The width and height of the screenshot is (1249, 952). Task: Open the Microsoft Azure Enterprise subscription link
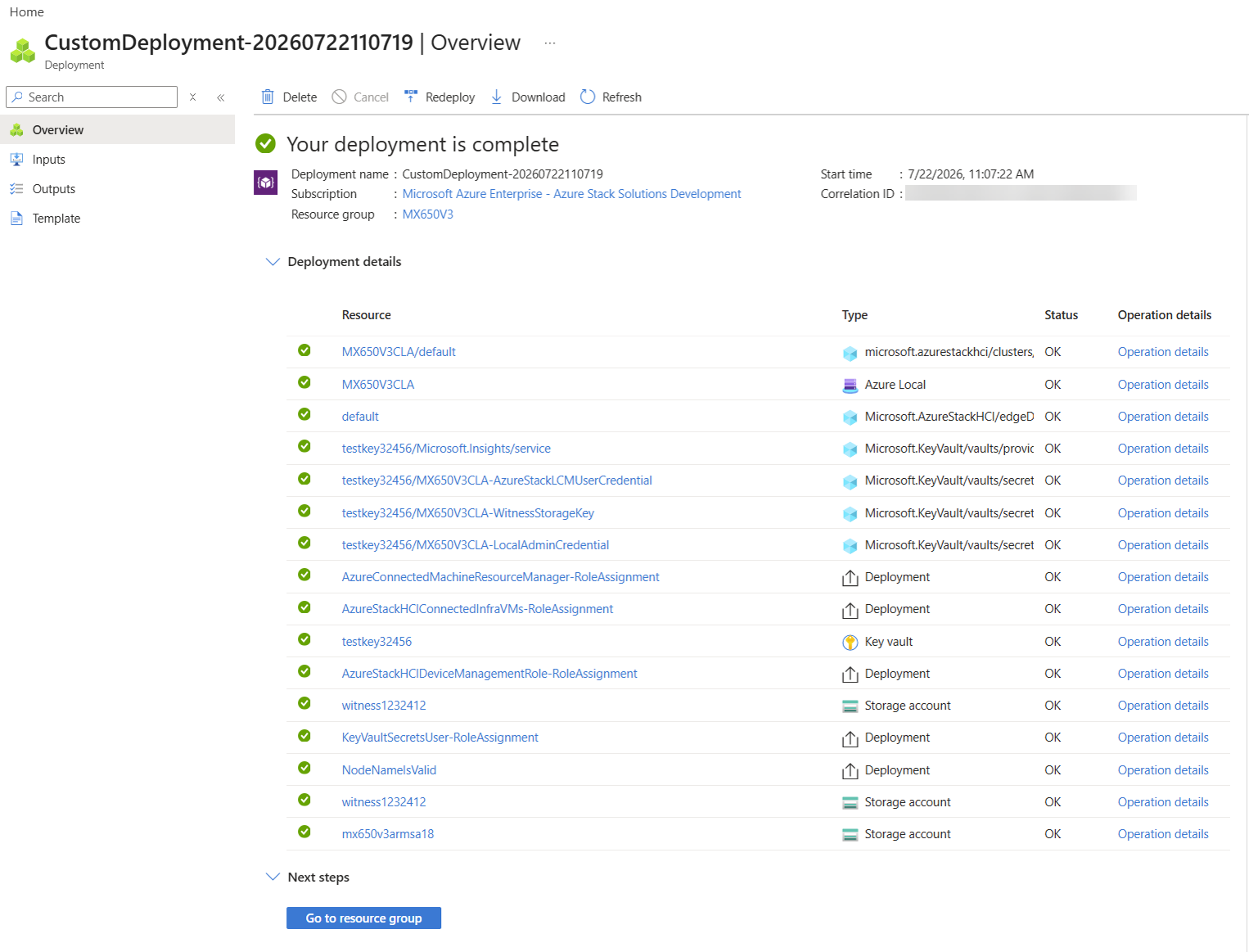(x=571, y=194)
